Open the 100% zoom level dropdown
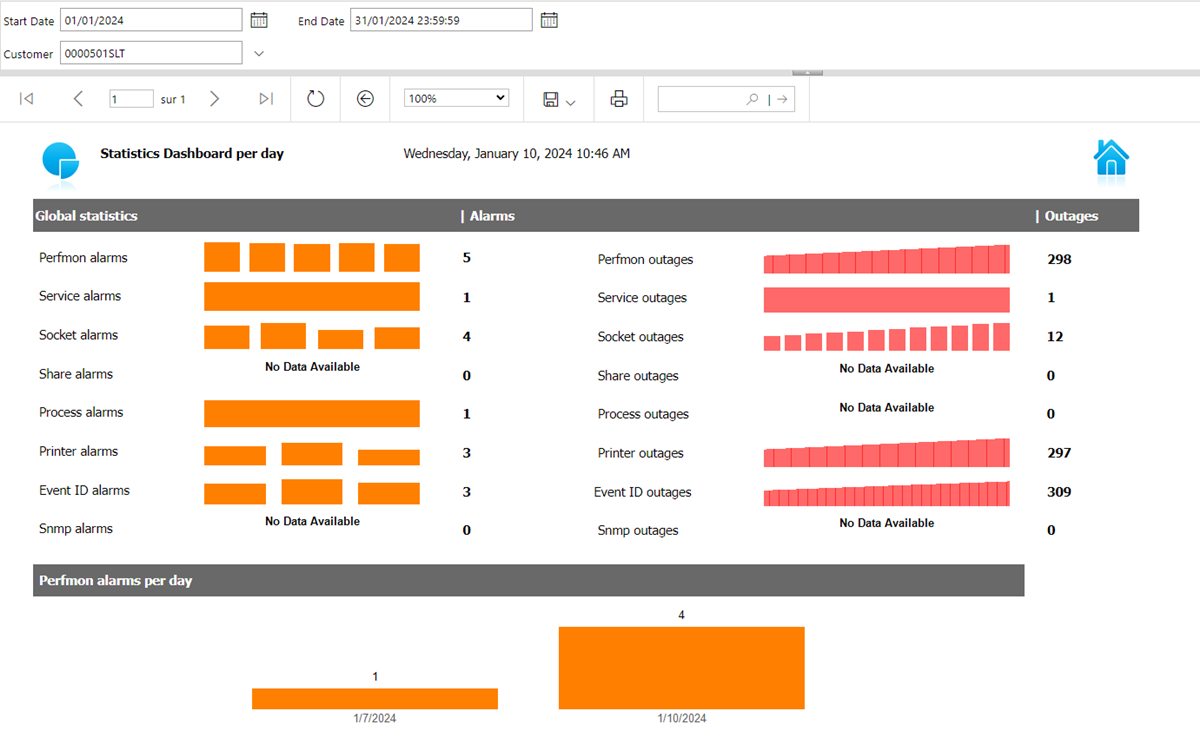This screenshot has width=1200, height=737. point(456,99)
